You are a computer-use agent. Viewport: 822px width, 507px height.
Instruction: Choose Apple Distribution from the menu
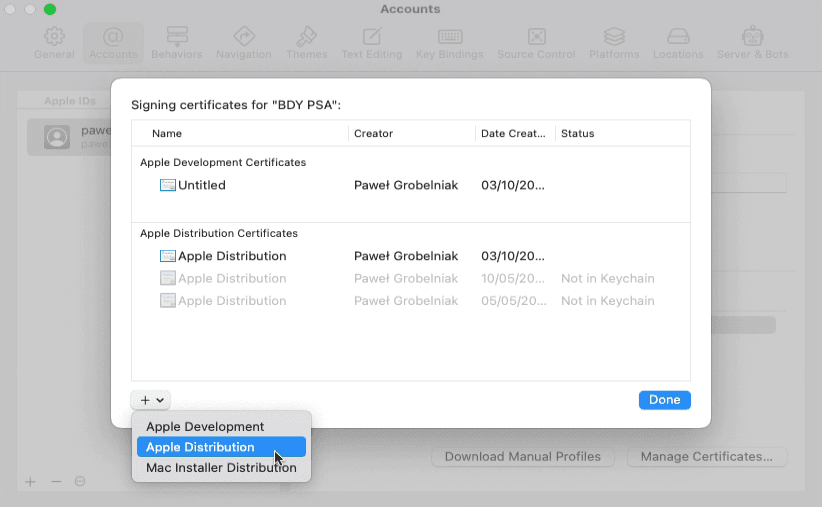pos(221,447)
